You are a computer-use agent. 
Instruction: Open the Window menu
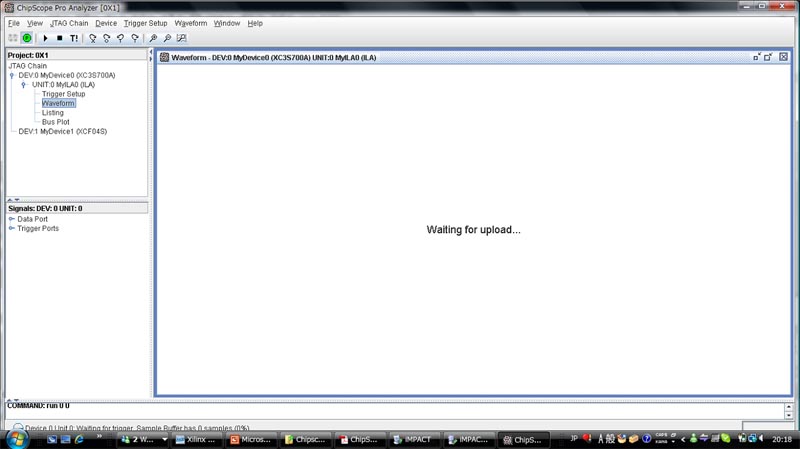[227, 23]
